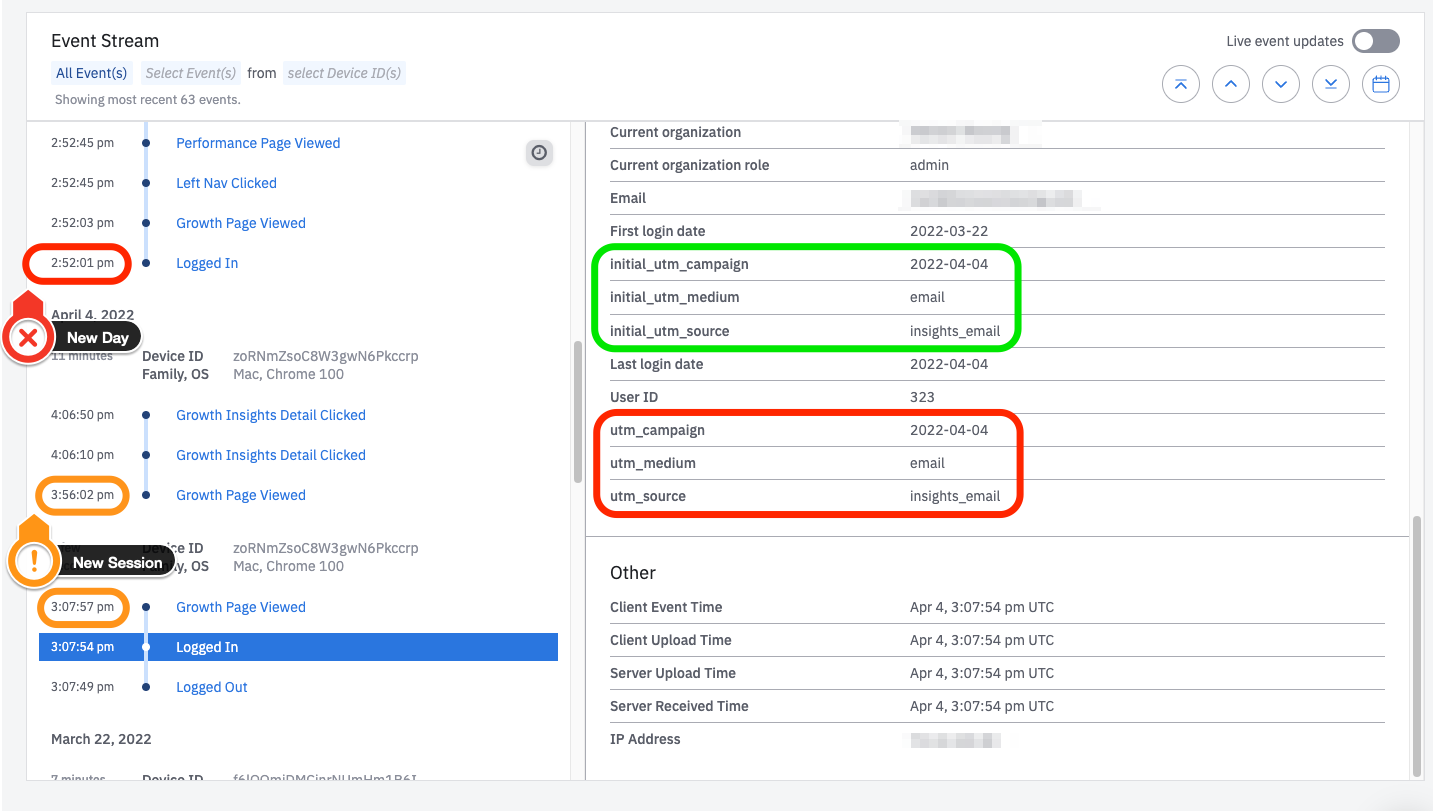Click the event list scrollbar
Screen dimensions: 1433x811
click(577, 412)
